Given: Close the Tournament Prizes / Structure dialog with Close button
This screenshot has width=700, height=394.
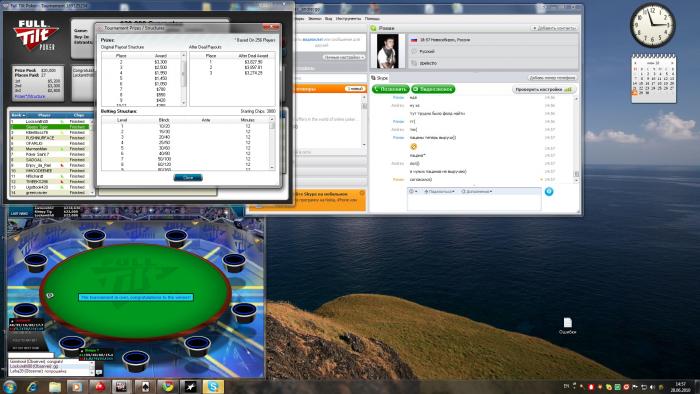Looking at the screenshot, I should coord(188,178).
